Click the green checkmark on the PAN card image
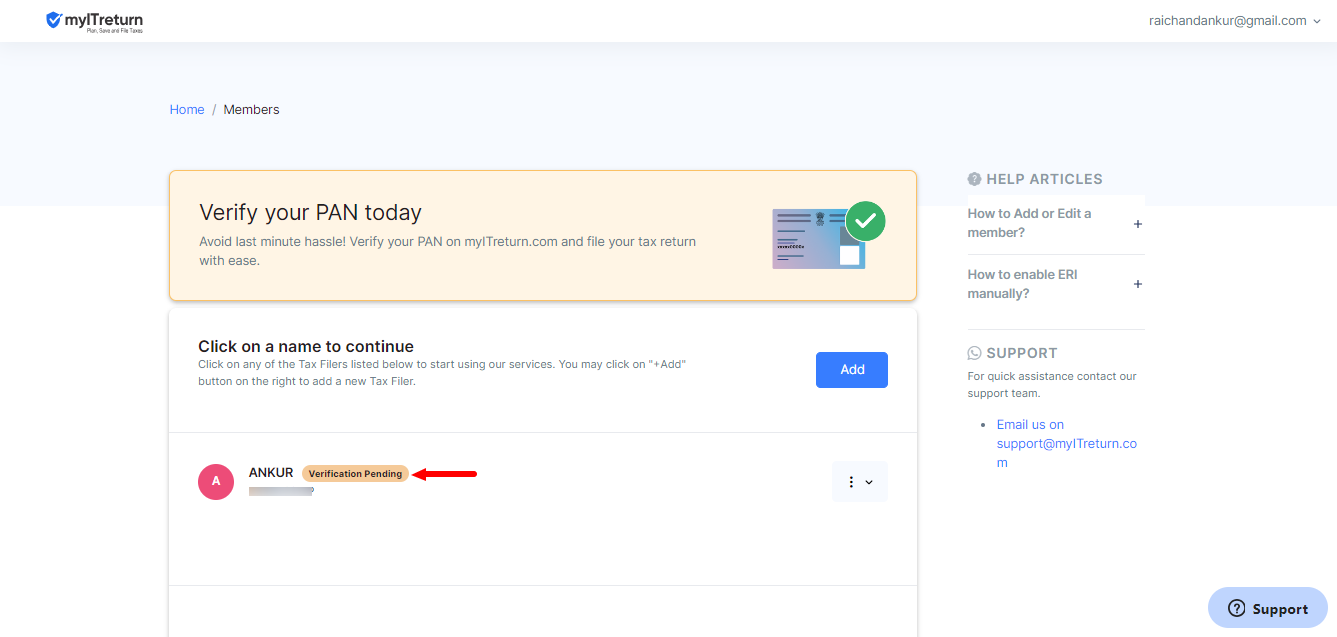 point(865,221)
